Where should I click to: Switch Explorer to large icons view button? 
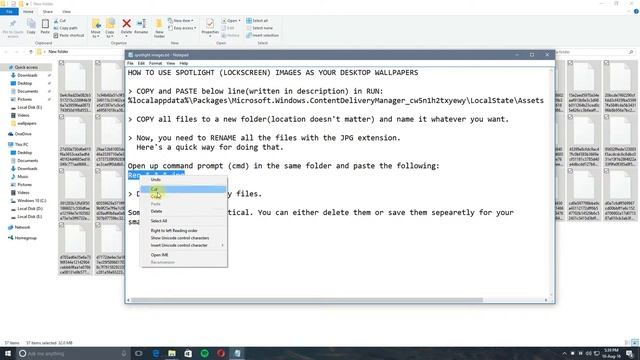(x=635, y=343)
